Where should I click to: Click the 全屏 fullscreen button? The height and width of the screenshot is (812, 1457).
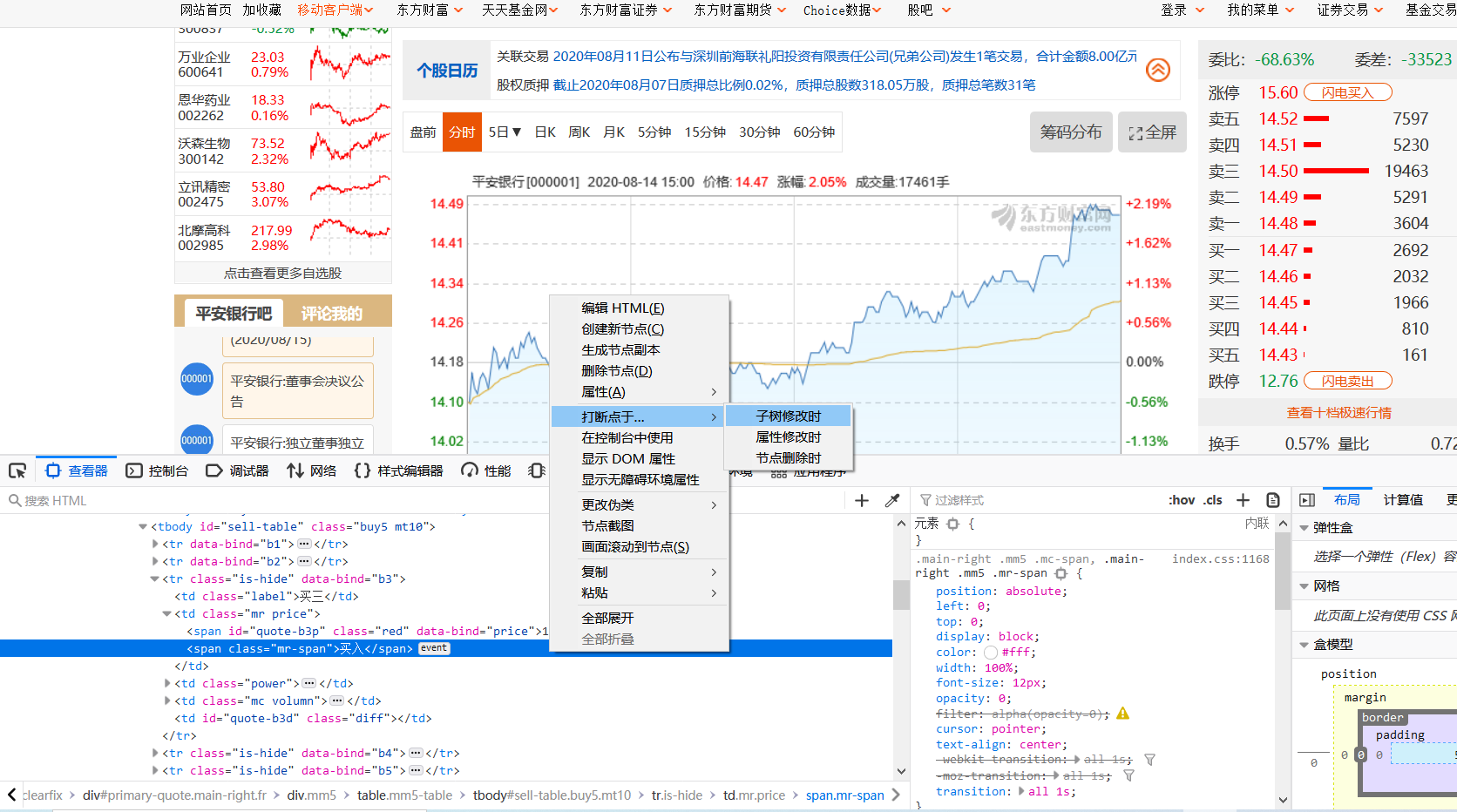[1152, 132]
